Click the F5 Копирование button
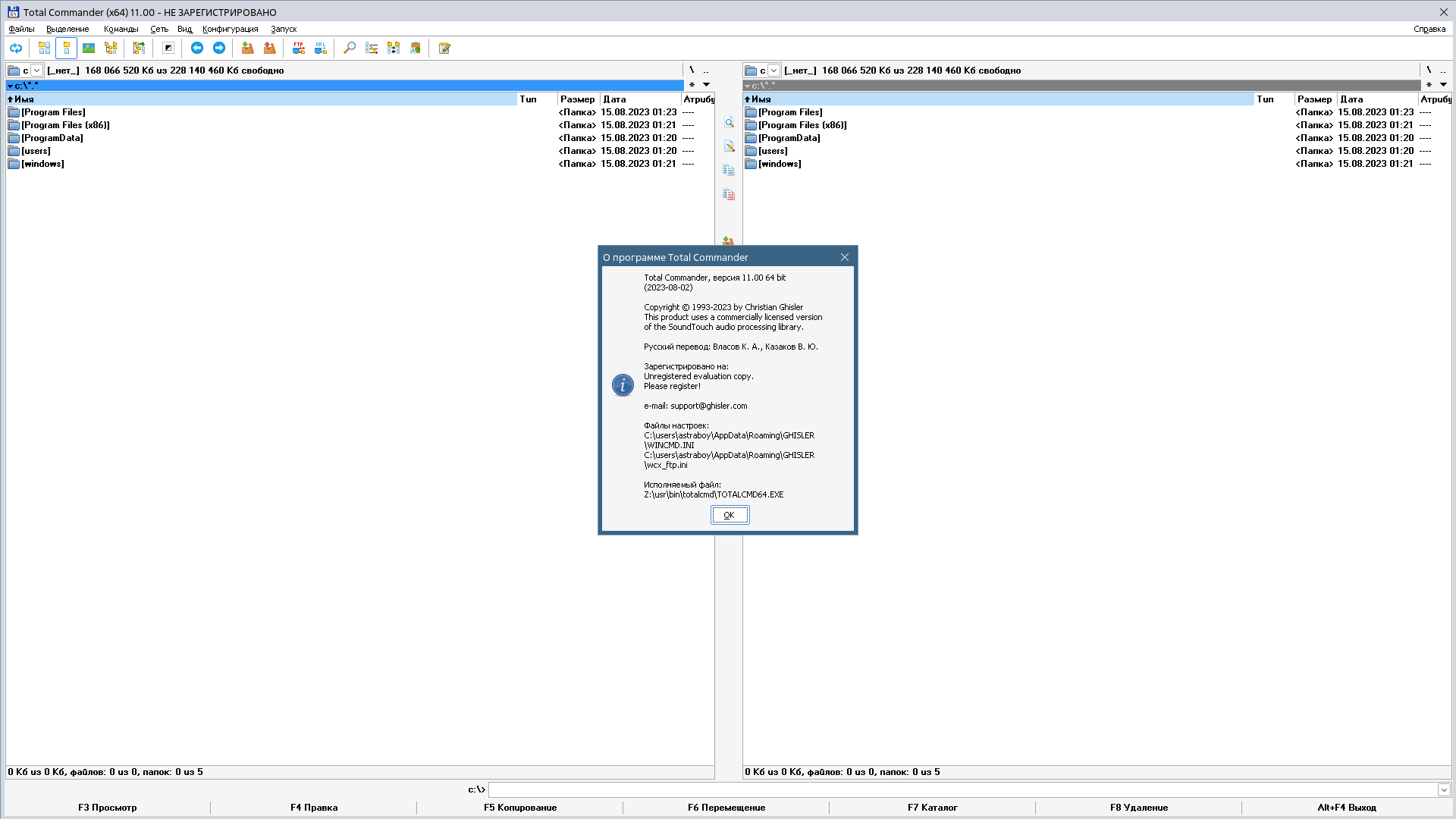Screen dimensions: 1456x819 (520, 808)
